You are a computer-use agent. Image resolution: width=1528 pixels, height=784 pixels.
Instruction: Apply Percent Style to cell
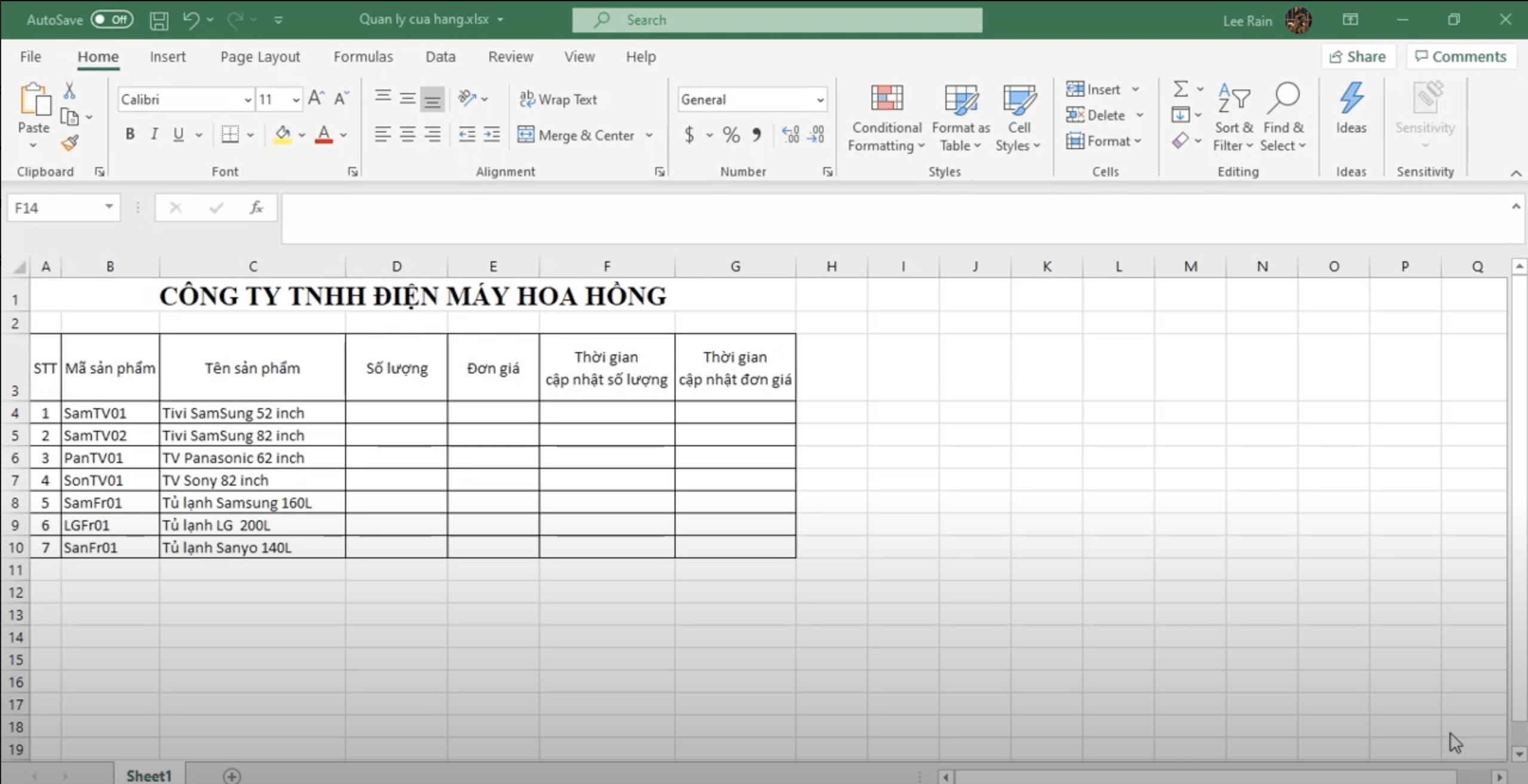pos(730,135)
